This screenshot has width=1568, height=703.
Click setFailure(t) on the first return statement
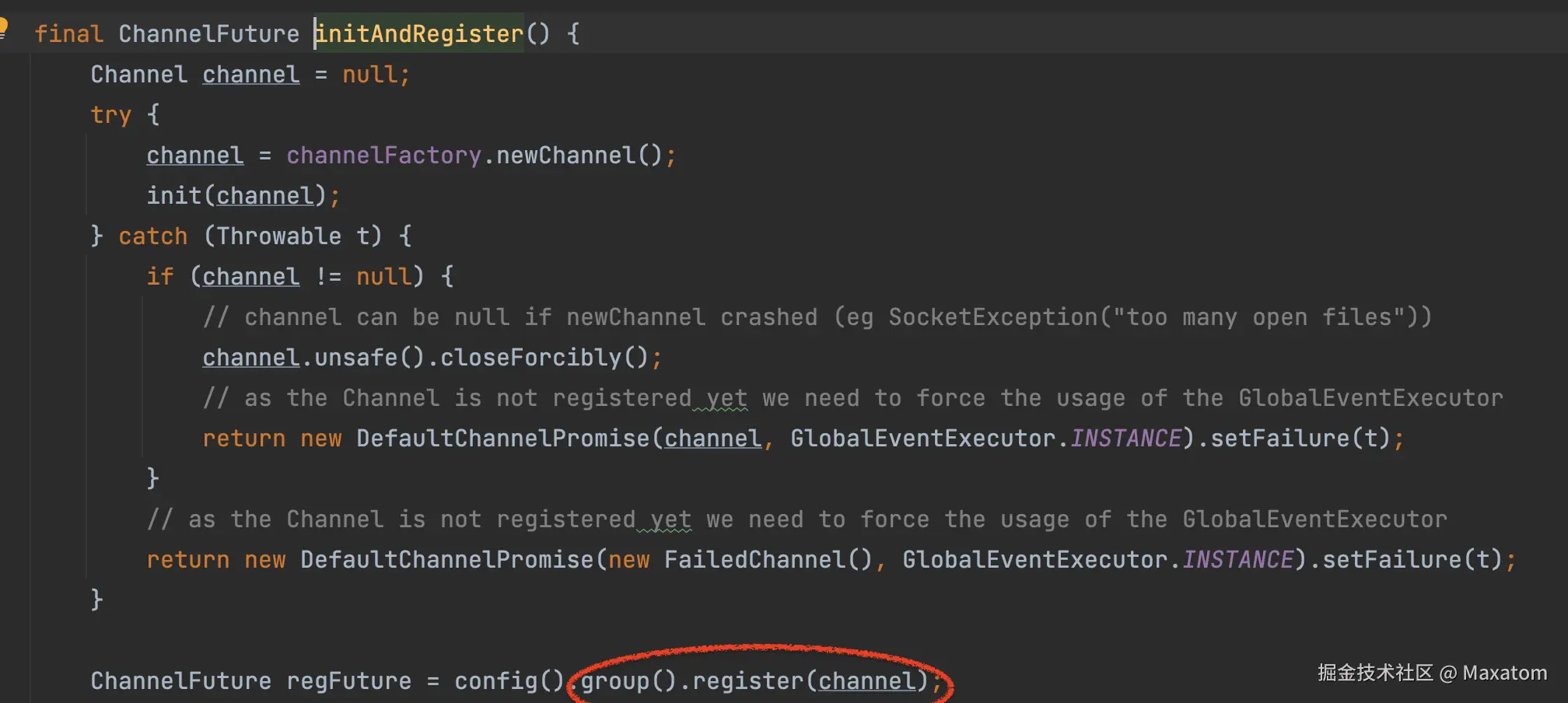tap(1300, 439)
